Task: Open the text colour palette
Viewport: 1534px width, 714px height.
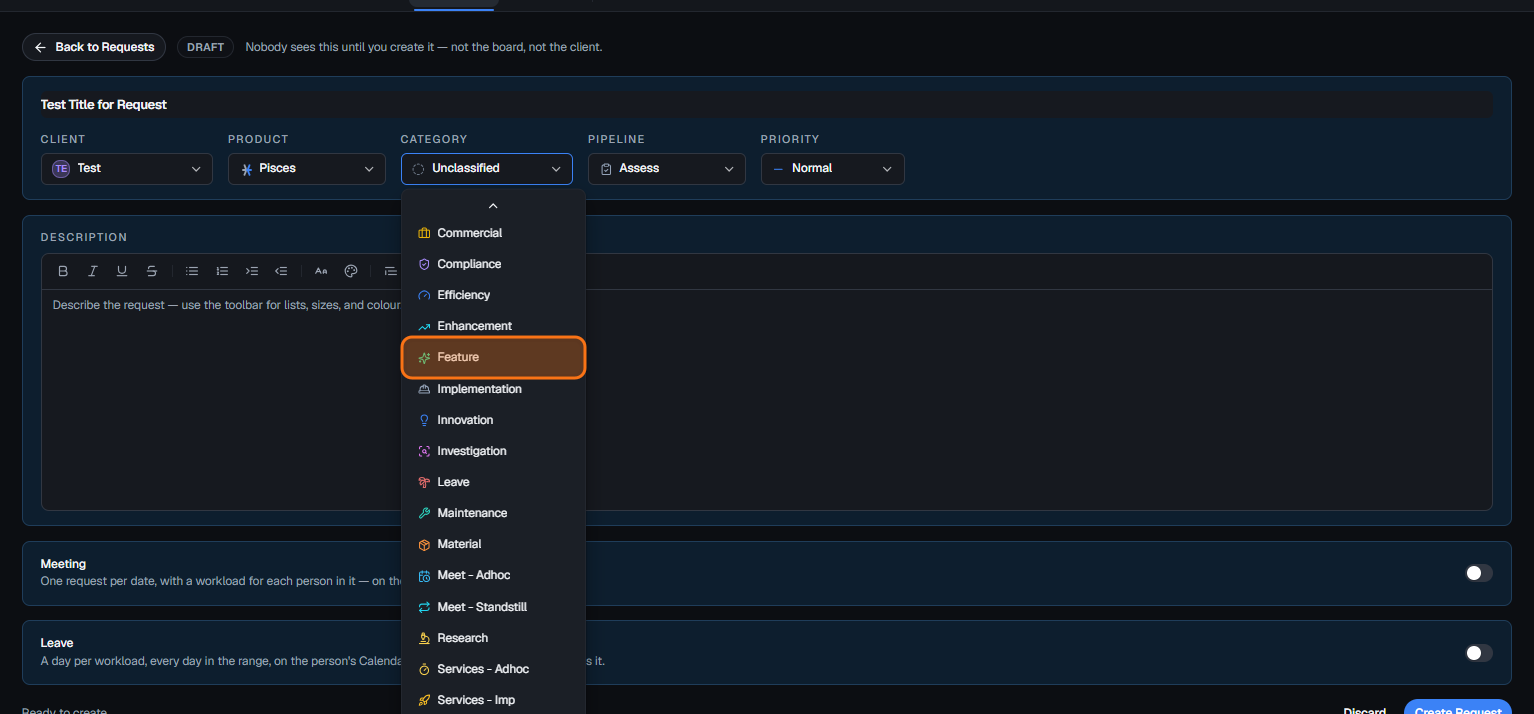Action: click(x=351, y=271)
